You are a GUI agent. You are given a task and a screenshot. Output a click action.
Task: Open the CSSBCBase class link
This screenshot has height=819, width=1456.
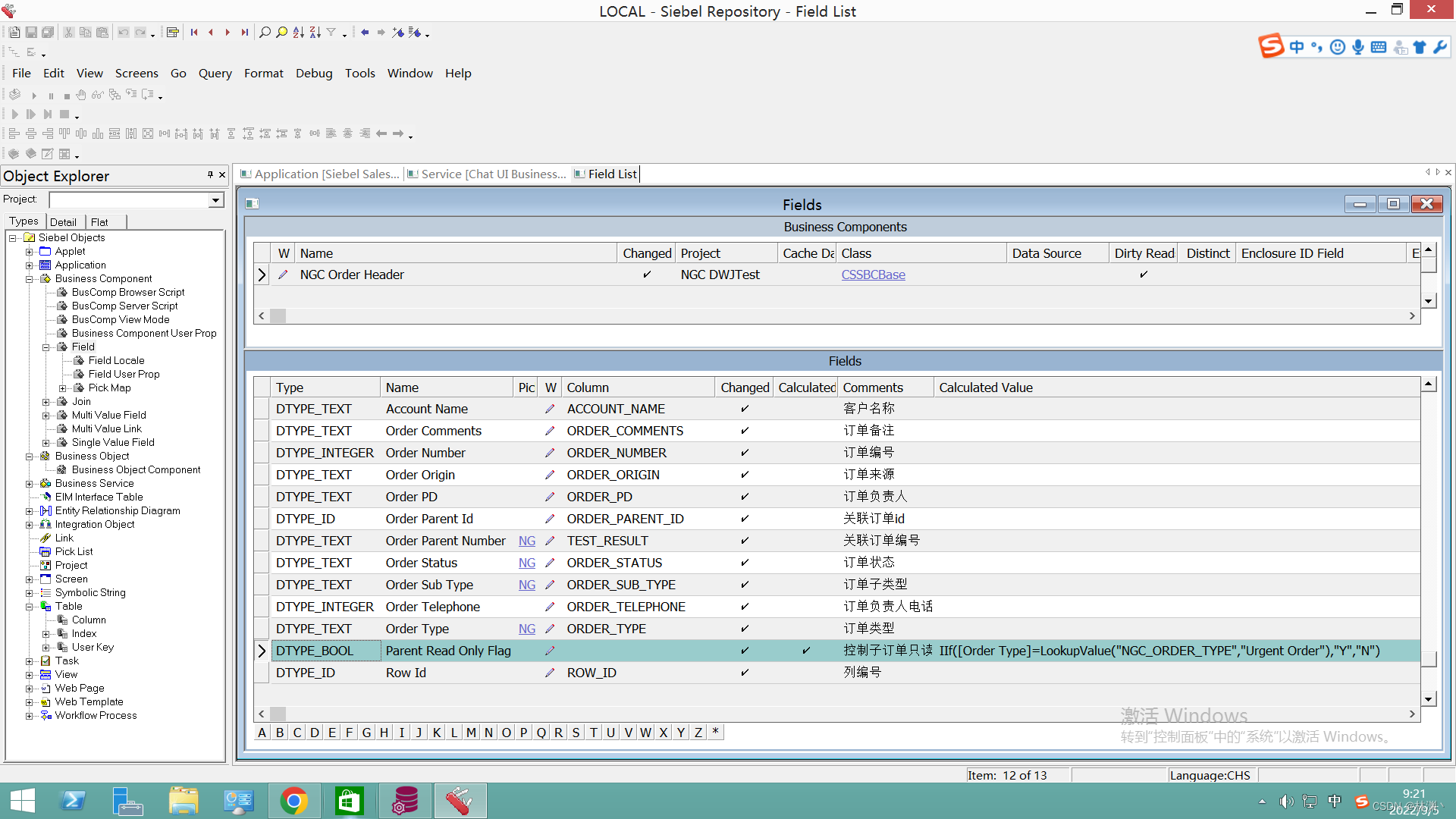(873, 275)
